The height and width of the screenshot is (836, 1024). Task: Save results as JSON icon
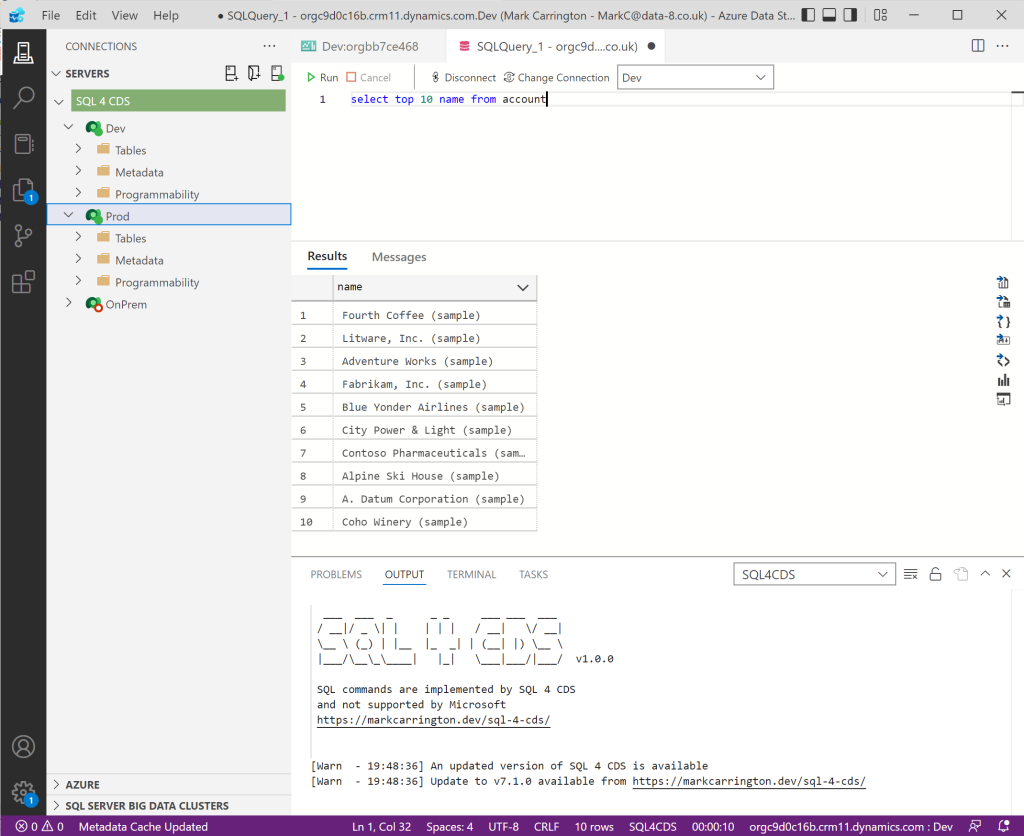(1003, 321)
